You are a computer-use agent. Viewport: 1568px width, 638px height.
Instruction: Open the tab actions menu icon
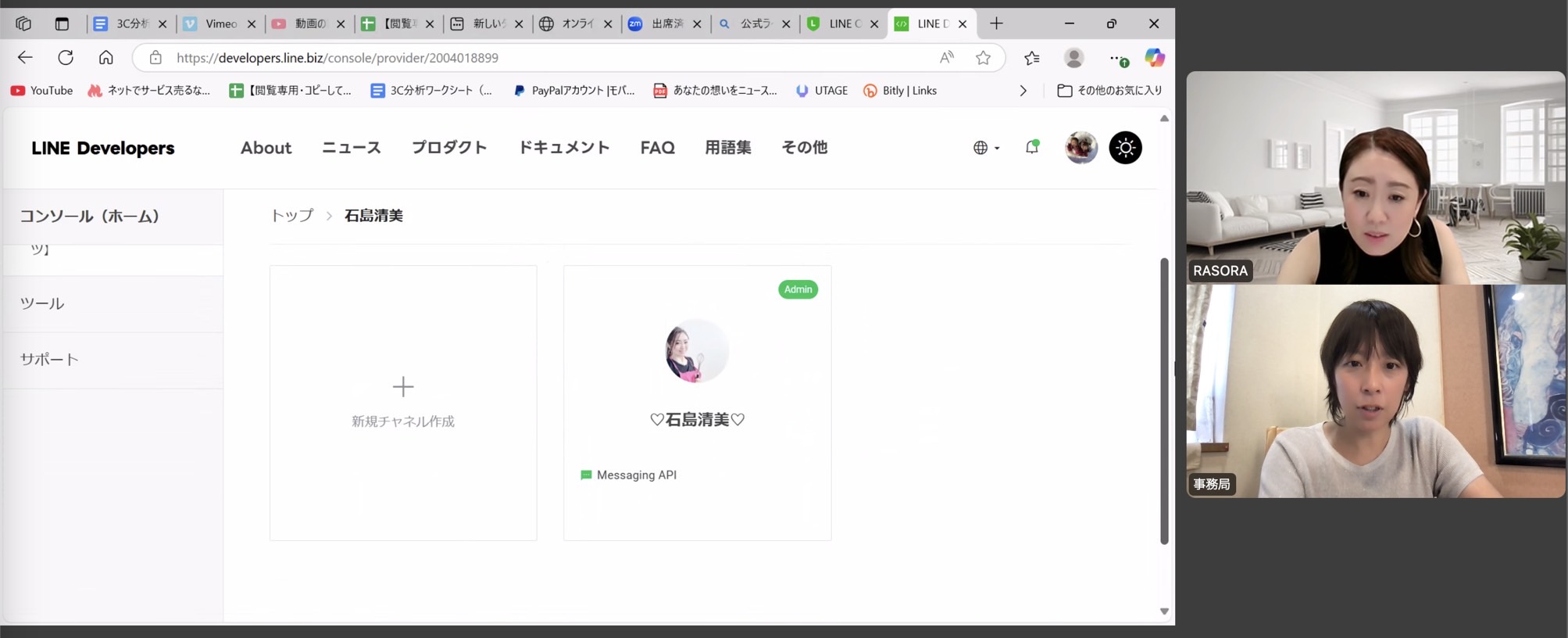click(x=62, y=23)
